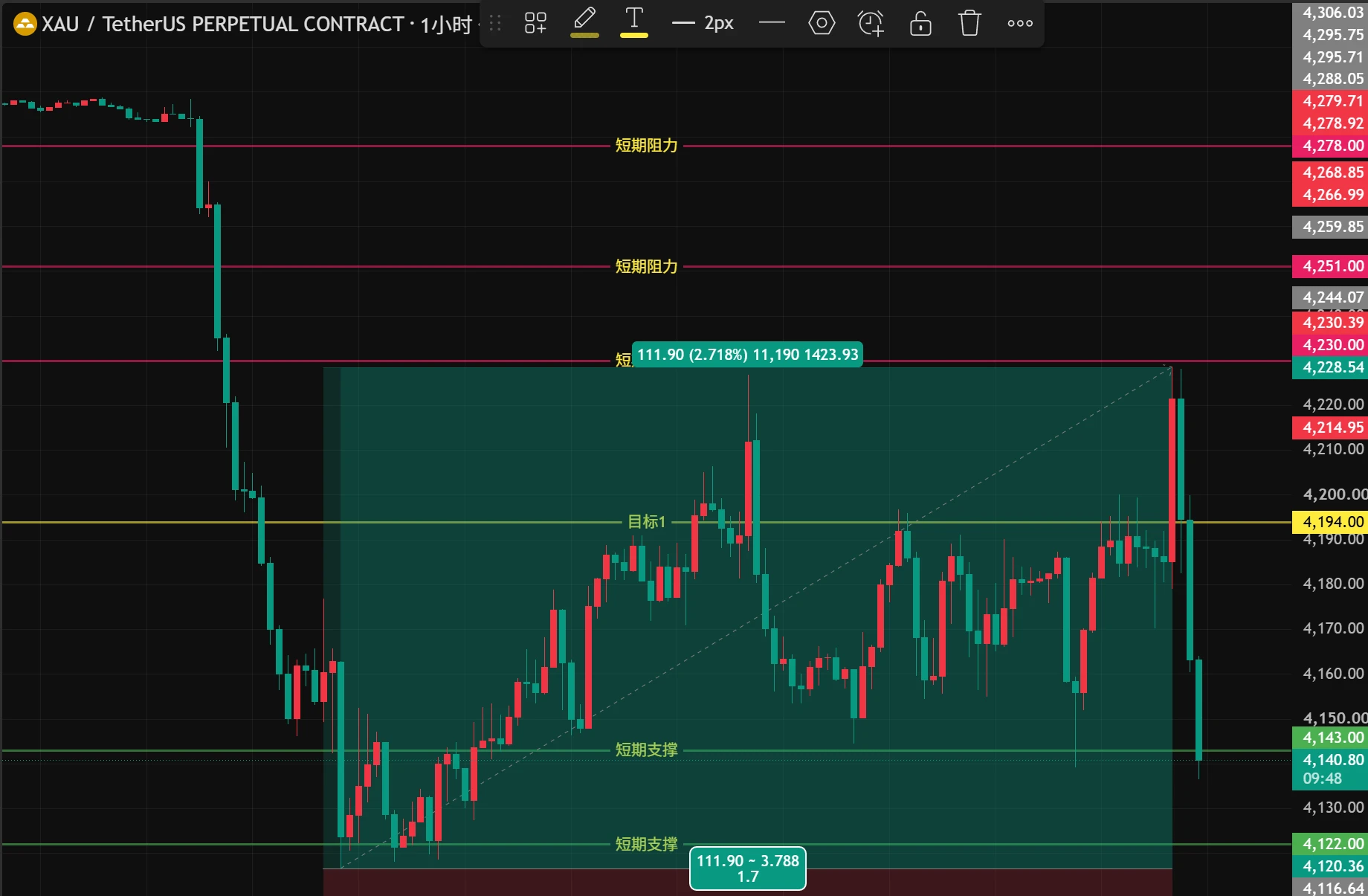Click the 4,230.00 price axis tag
1368x896 pixels.
click(x=1331, y=345)
